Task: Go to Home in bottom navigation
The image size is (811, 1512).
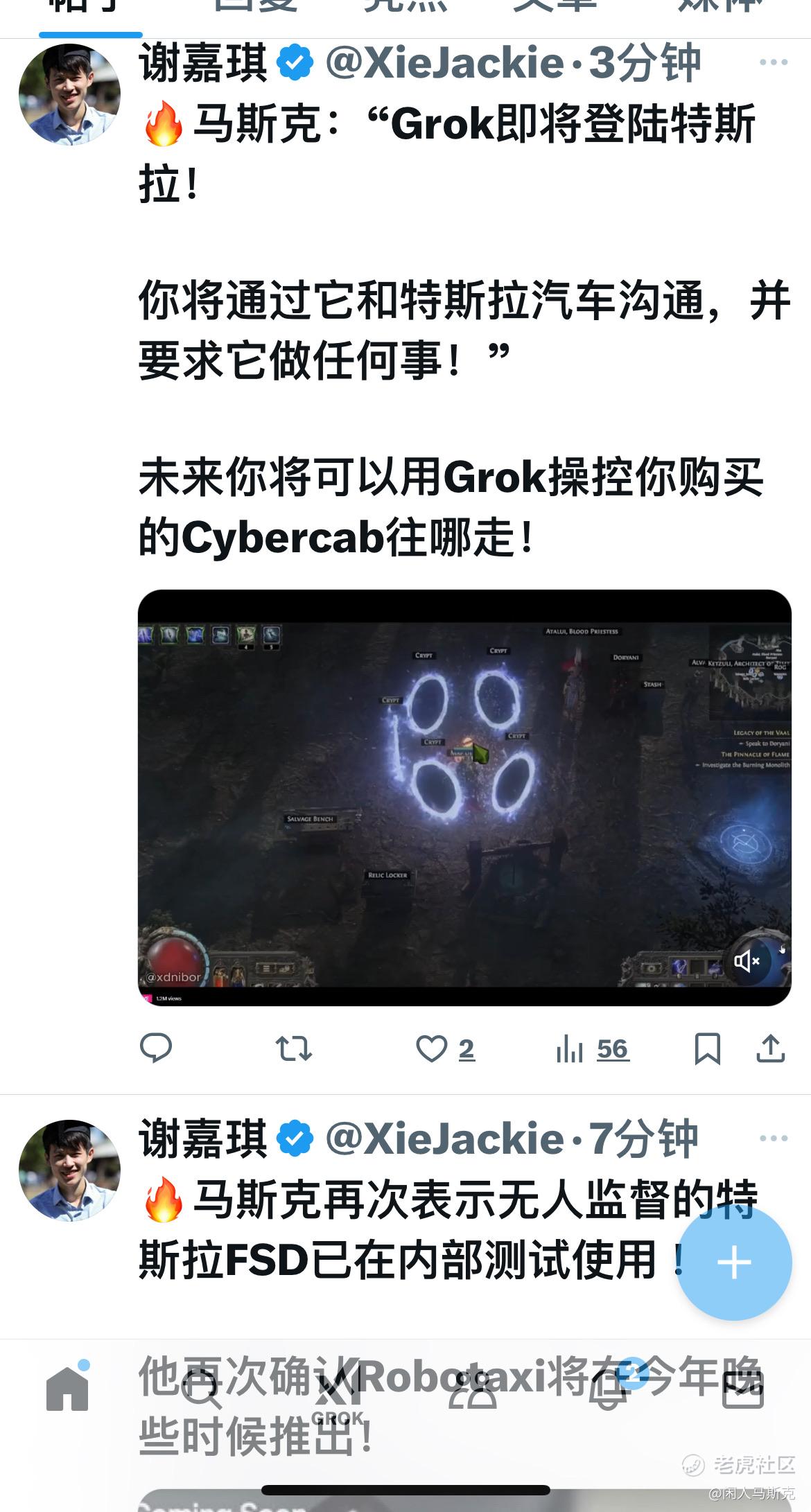Action: pos(68,1387)
